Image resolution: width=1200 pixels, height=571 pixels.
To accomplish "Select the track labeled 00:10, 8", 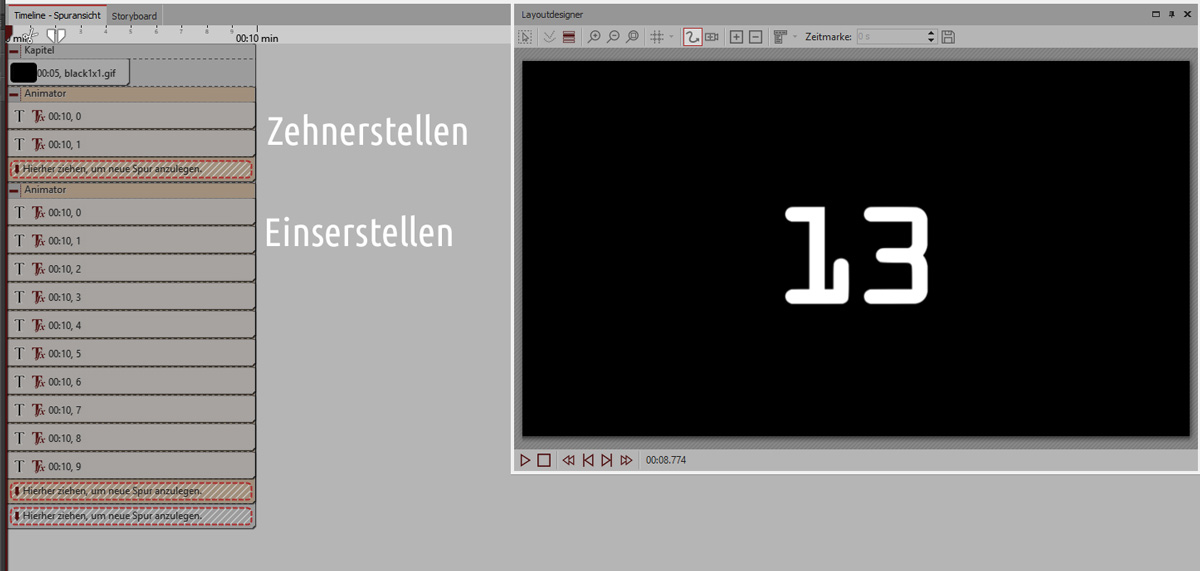I will coord(131,438).
